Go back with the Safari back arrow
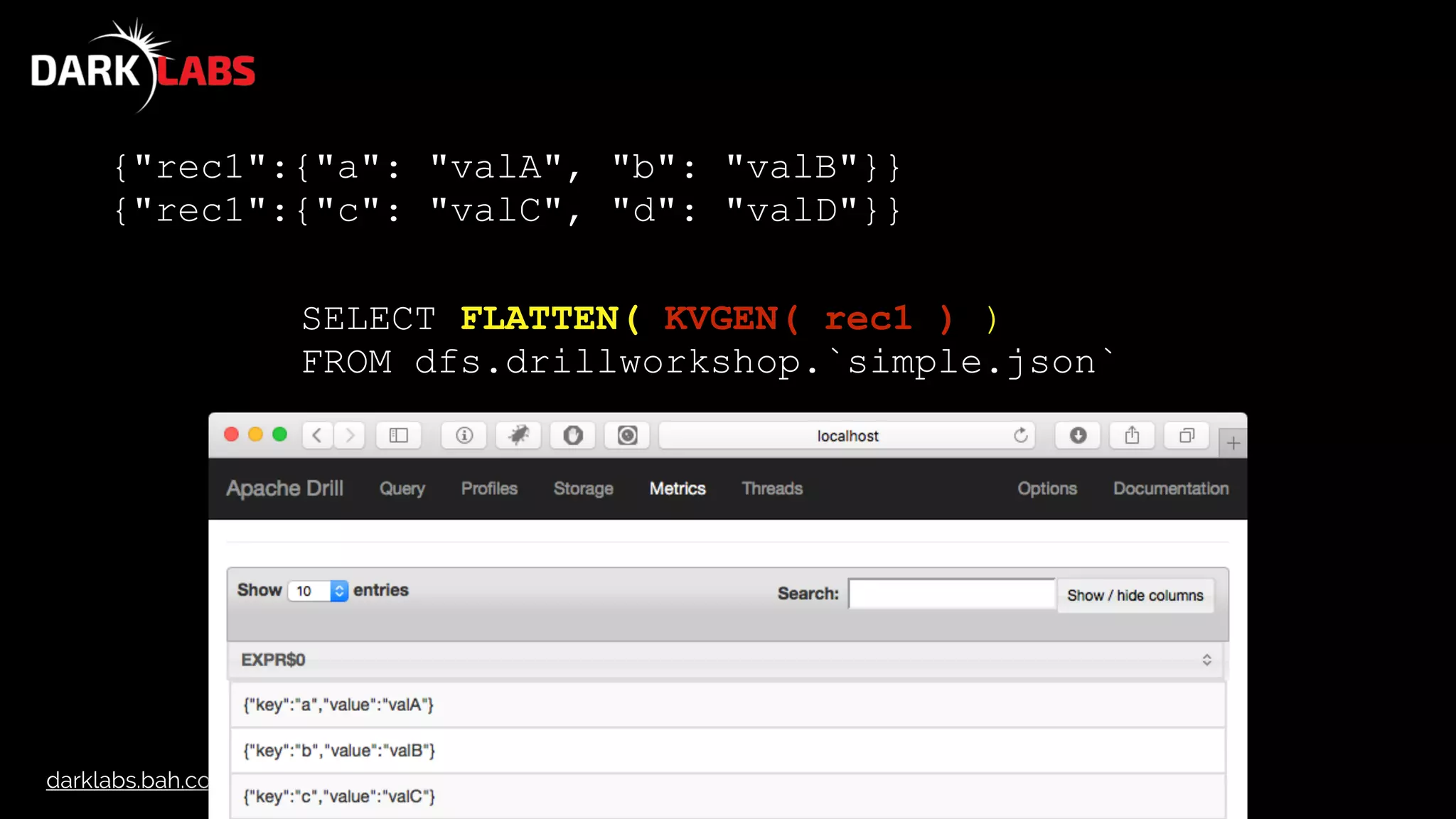Viewport: 1456px width, 819px height. point(318,435)
